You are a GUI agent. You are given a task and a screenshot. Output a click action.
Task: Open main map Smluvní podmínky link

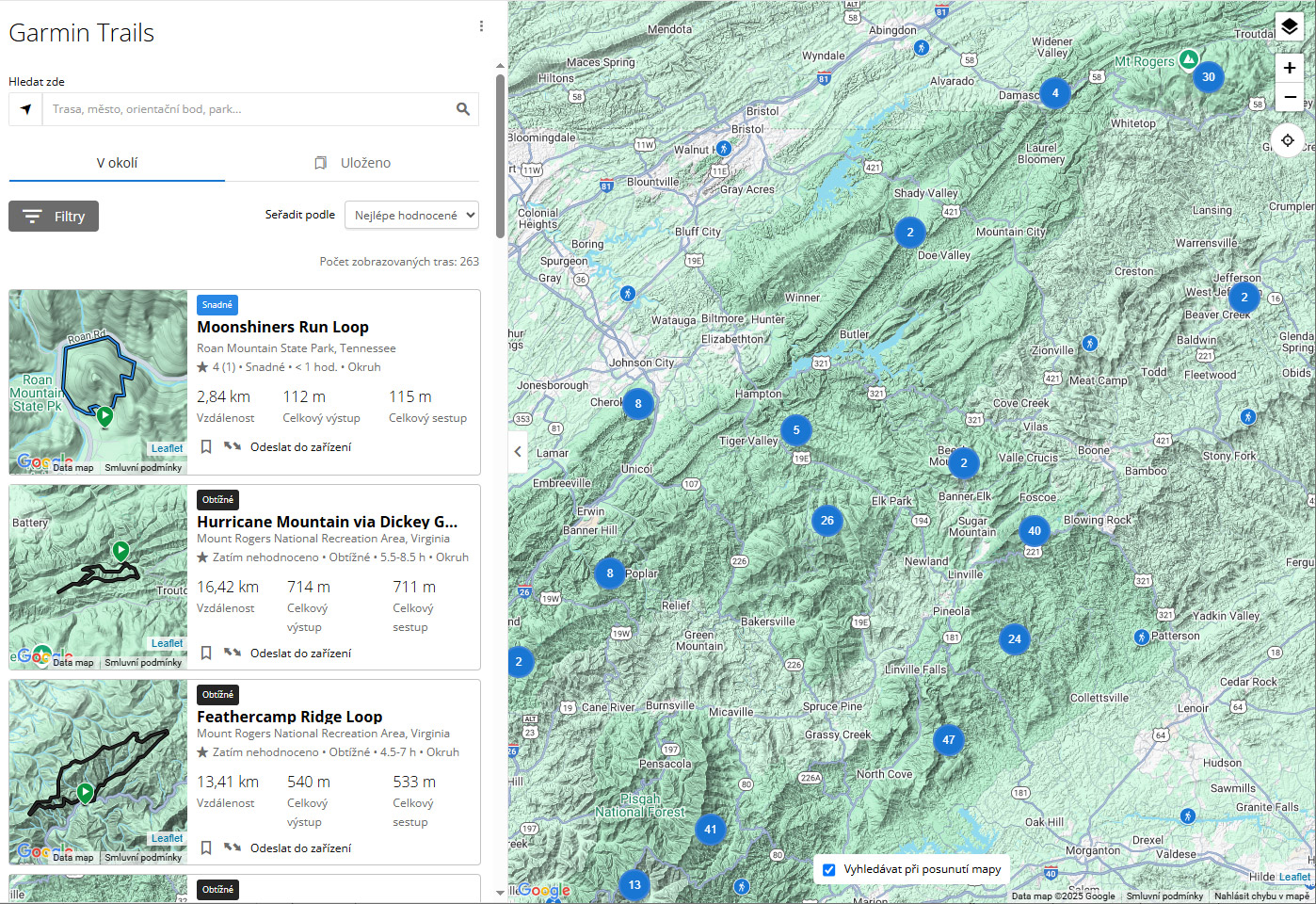pos(1164,896)
